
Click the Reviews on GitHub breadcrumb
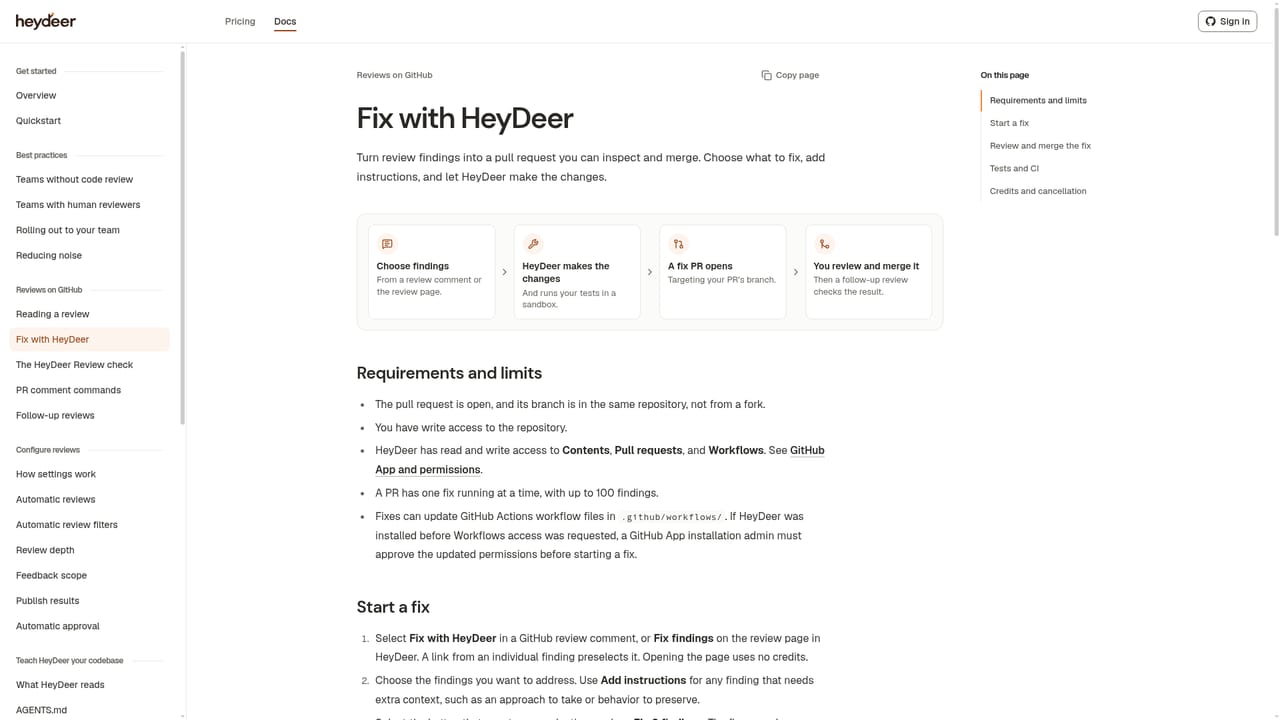[x=394, y=75]
